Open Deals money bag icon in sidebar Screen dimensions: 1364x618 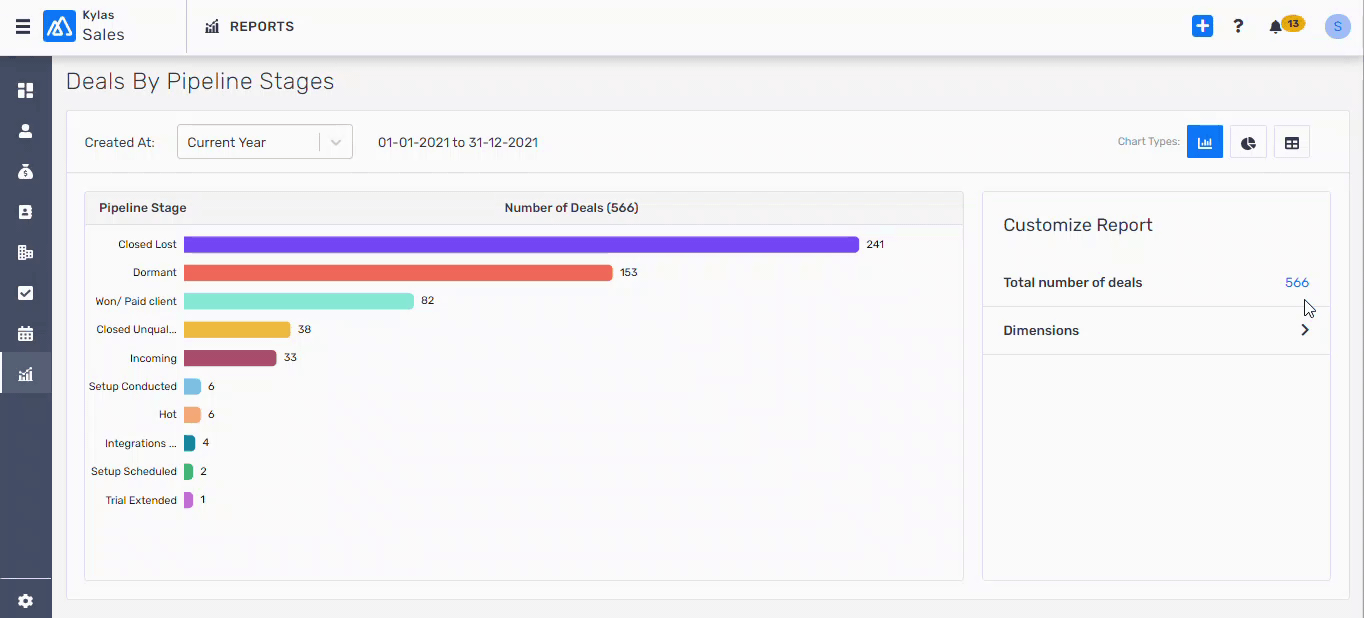[x=26, y=172]
